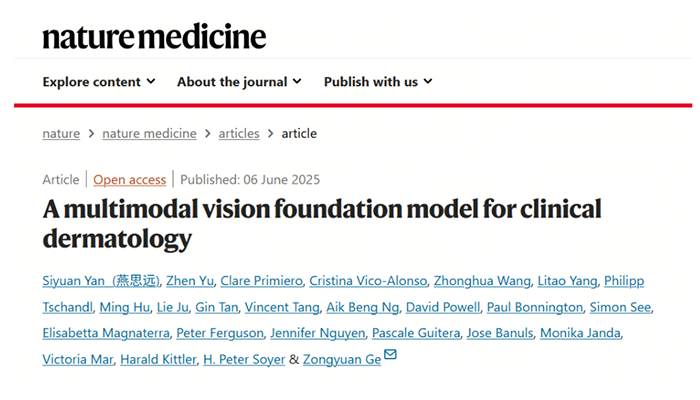Click author Cristina Vico-Alonso

tap(367, 280)
